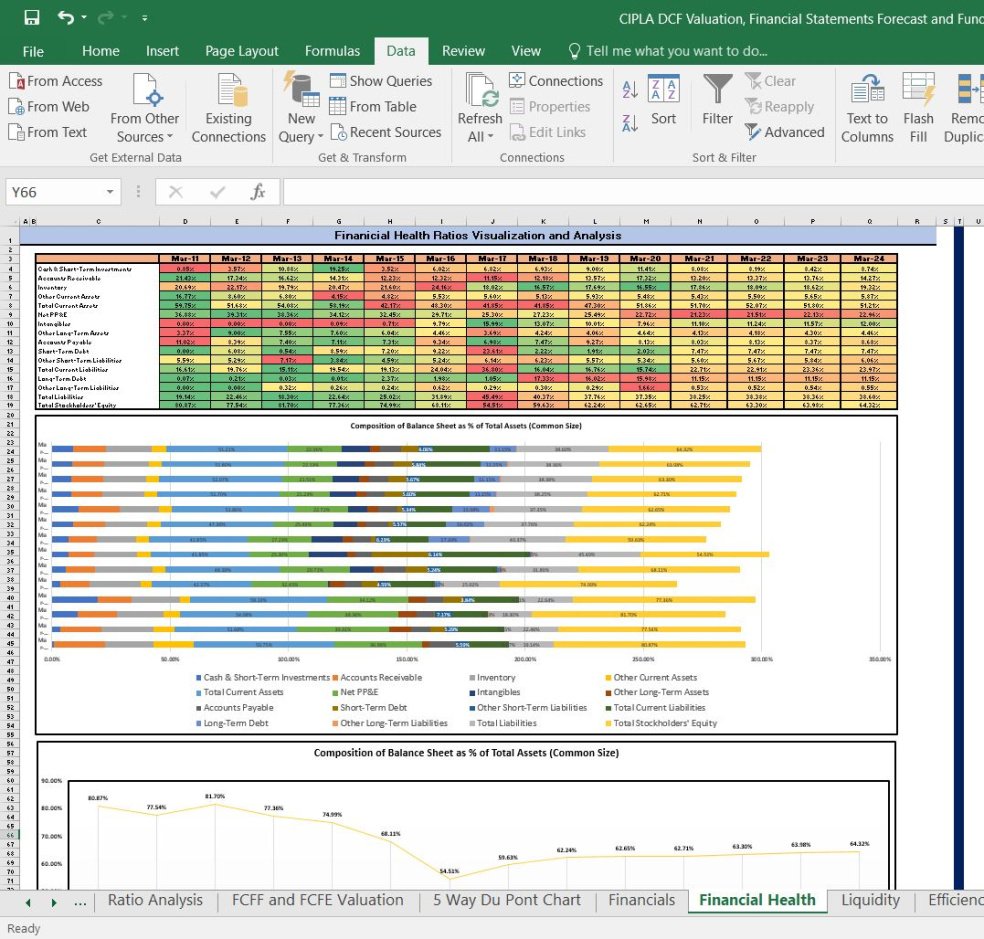984x939 pixels.
Task: Click the Tell me what you want box
Action: pyautogui.click(x=668, y=51)
